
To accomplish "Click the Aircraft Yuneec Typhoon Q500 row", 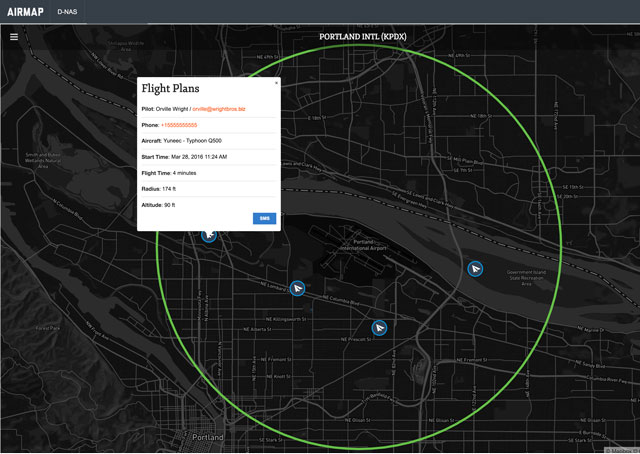I will (209, 141).
